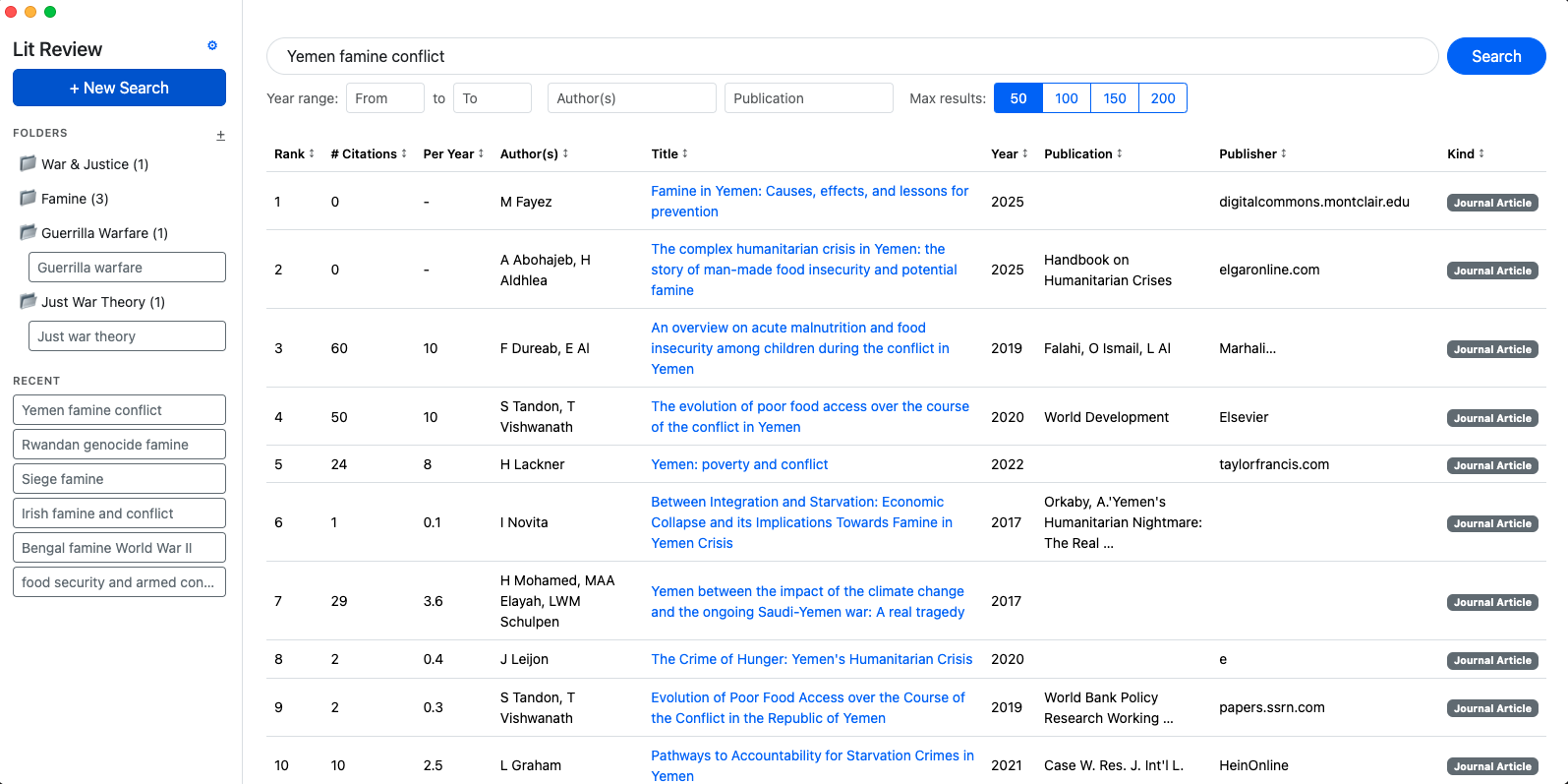Select recent 'Bengal famine World War II'
The height and width of the screenshot is (784, 1568).
click(119, 548)
